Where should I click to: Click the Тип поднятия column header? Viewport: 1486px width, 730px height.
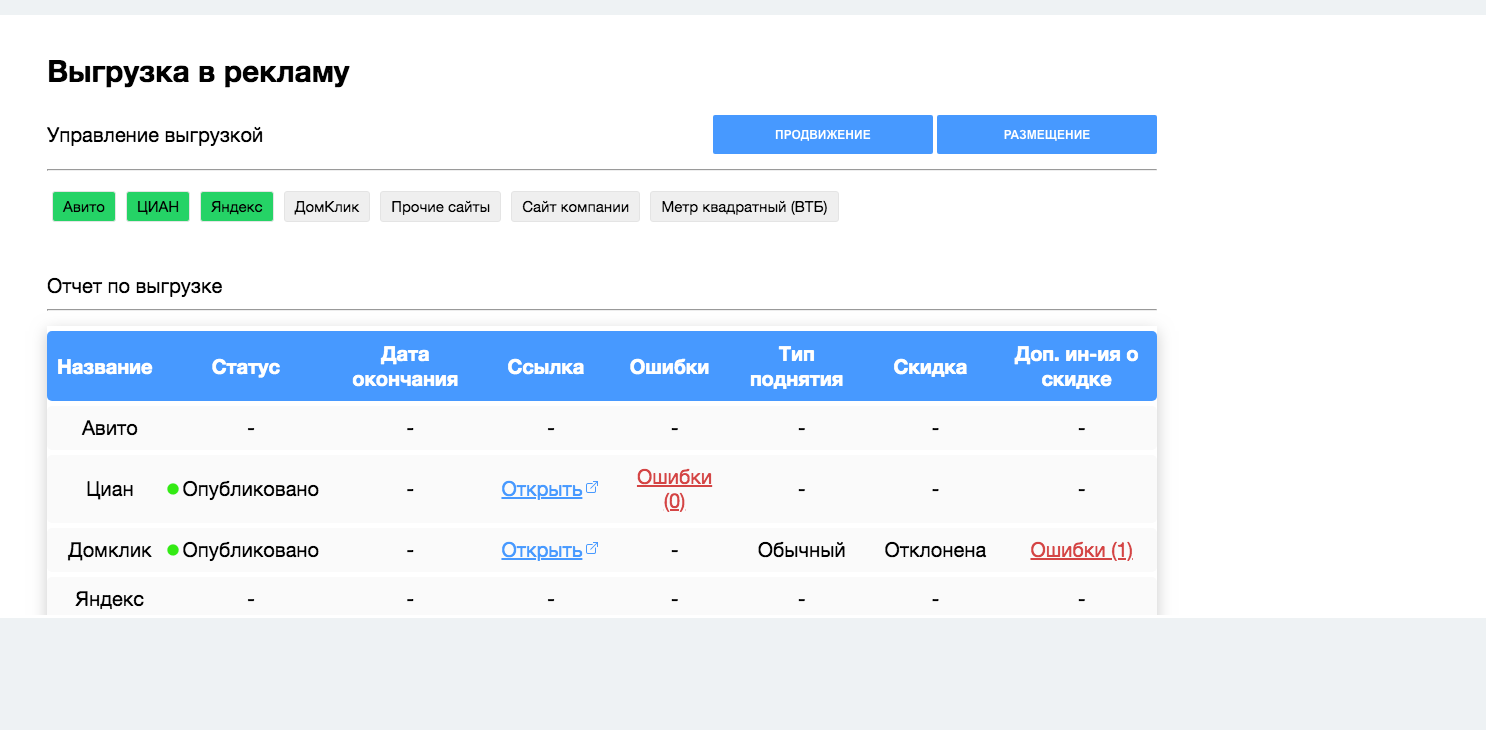click(797, 367)
